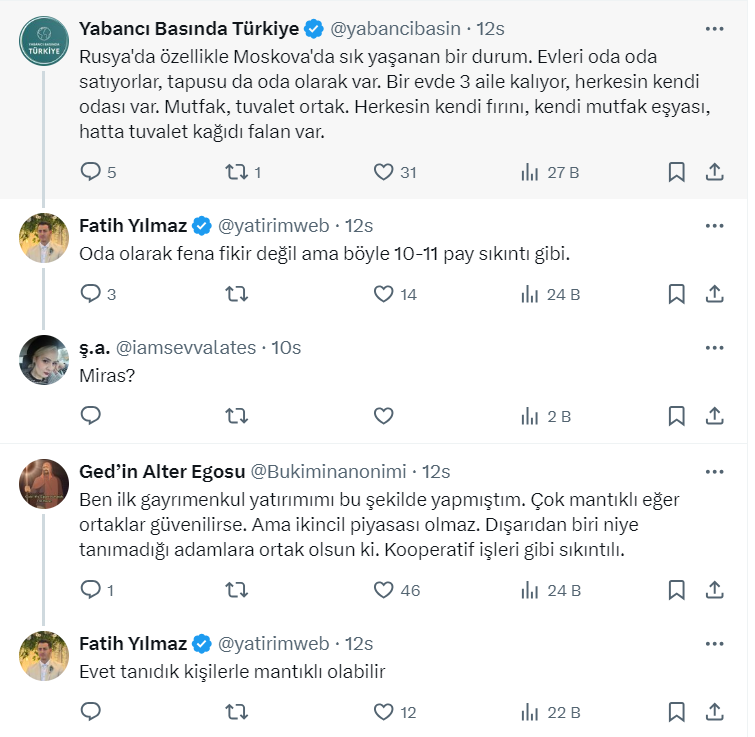Share the Yabancı Basında Türkiye tweet
755x737 pixels.
point(715,172)
